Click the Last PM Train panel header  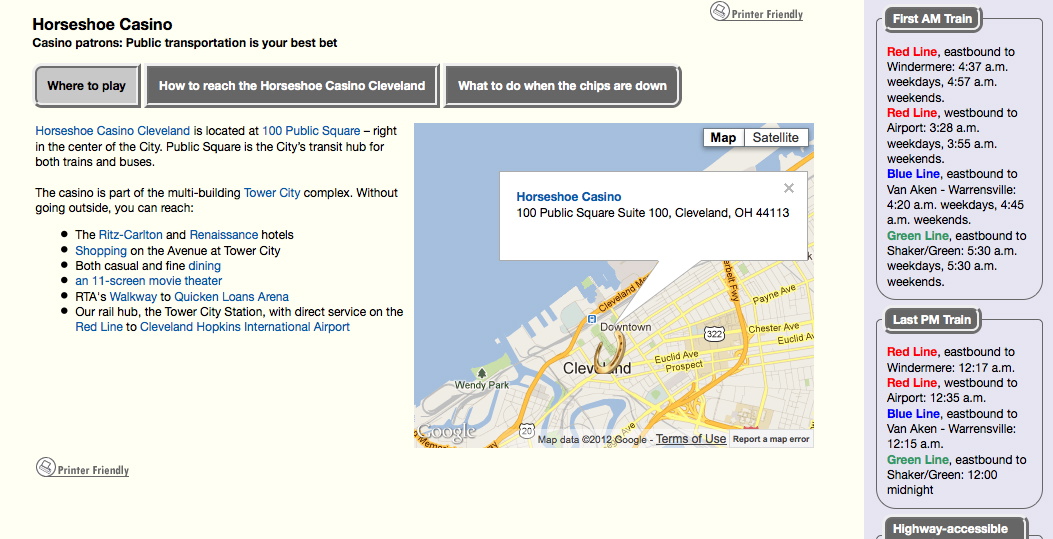pos(932,320)
